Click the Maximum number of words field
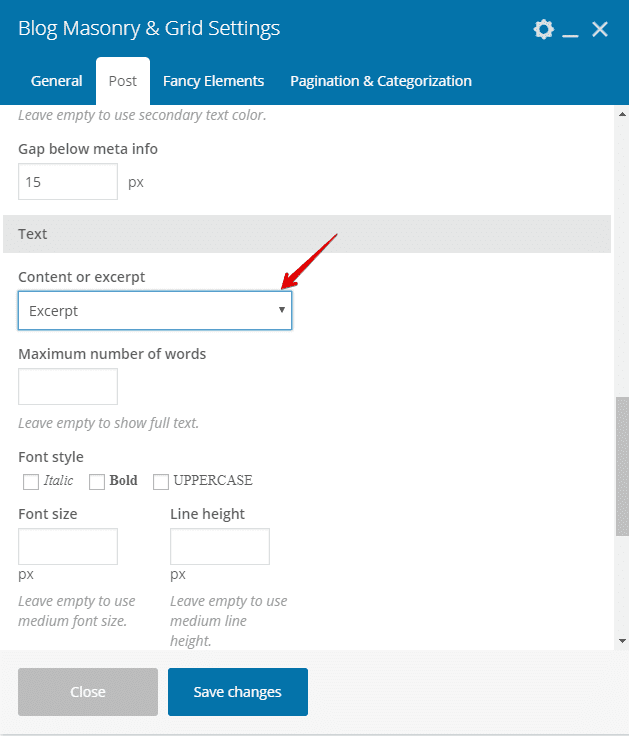The height and width of the screenshot is (736, 629). click(x=68, y=386)
